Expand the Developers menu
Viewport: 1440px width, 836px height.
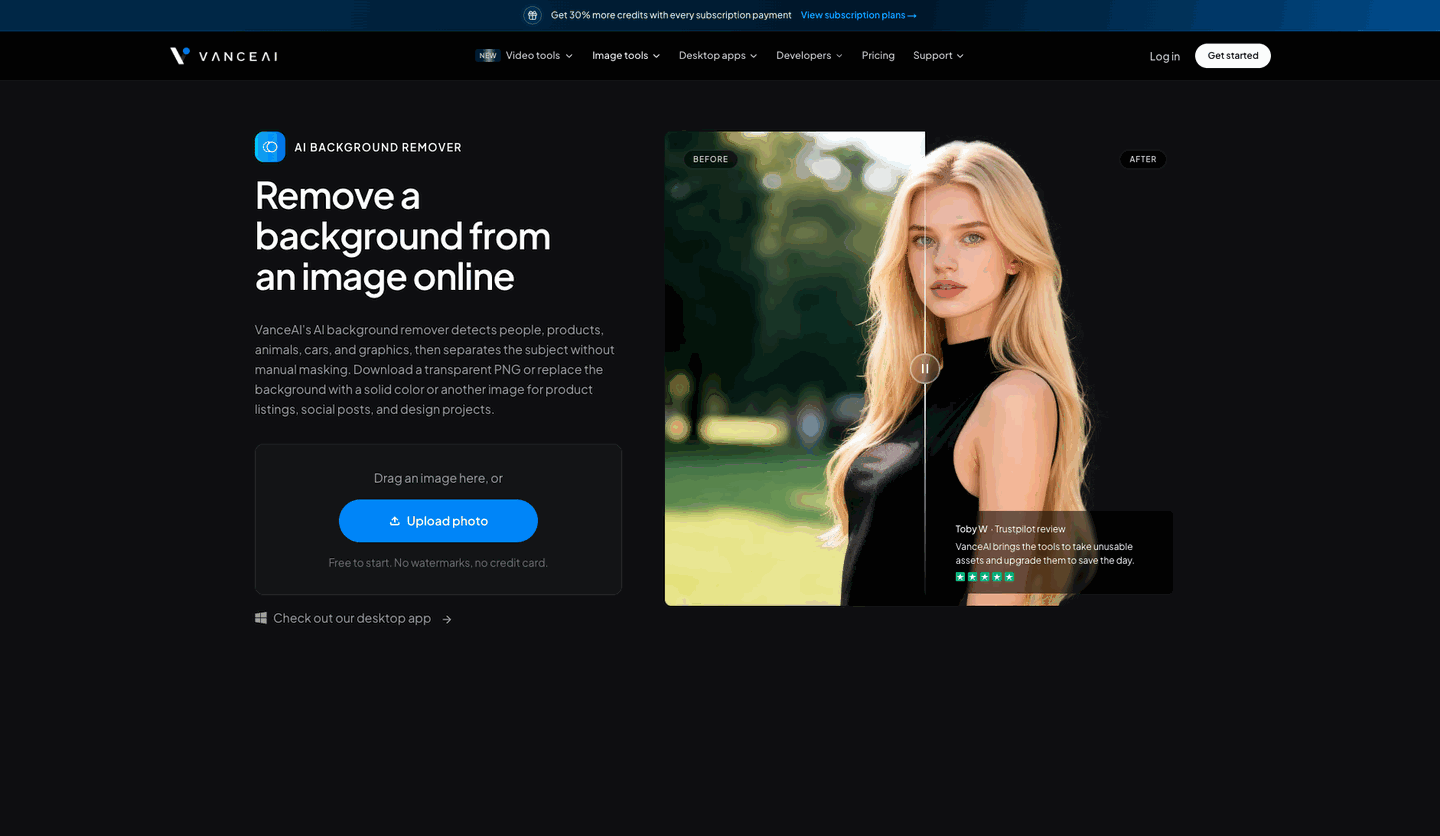click(809, 56)
